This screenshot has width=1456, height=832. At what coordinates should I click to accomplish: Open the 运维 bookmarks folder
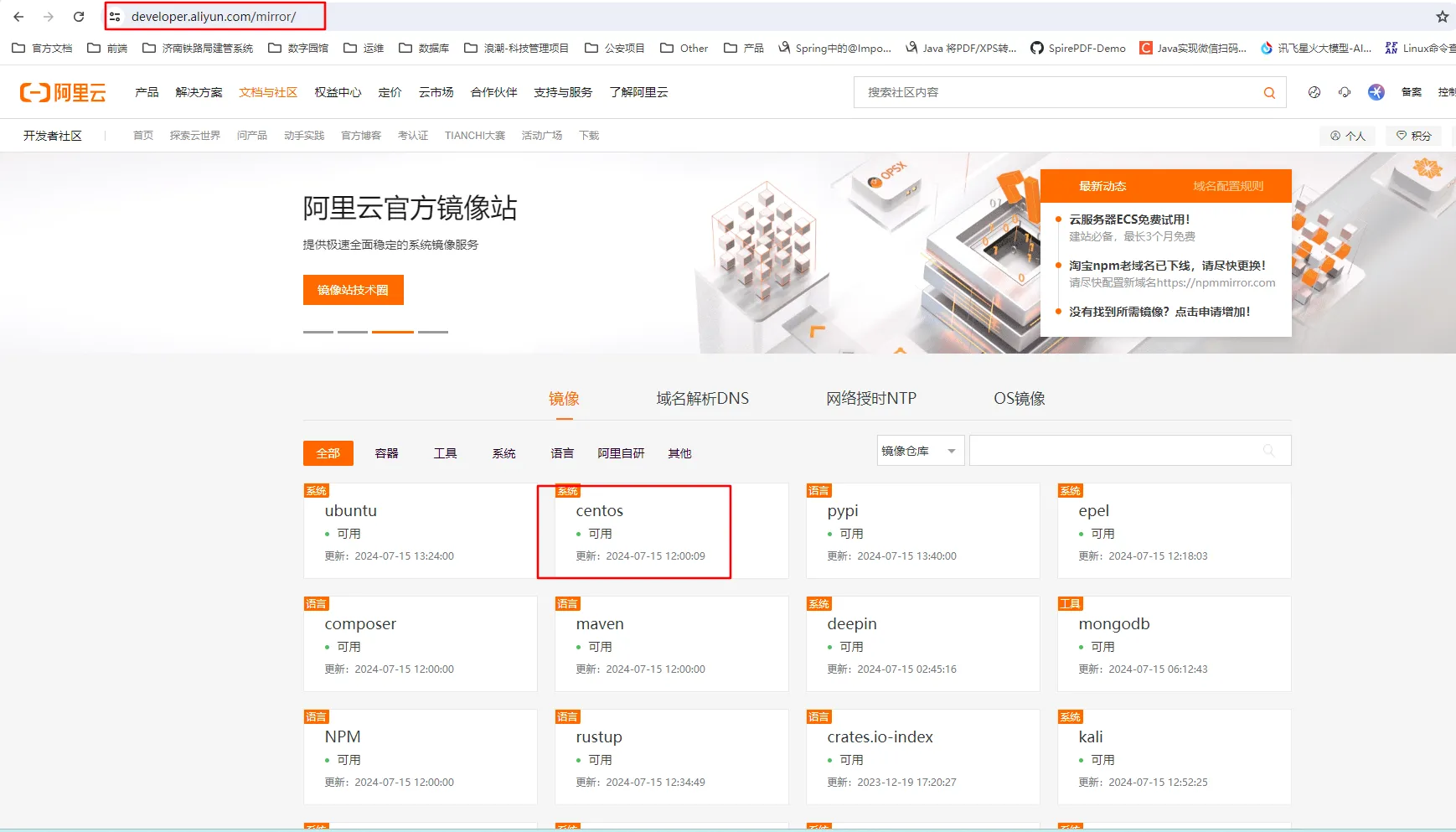[364, 49]
